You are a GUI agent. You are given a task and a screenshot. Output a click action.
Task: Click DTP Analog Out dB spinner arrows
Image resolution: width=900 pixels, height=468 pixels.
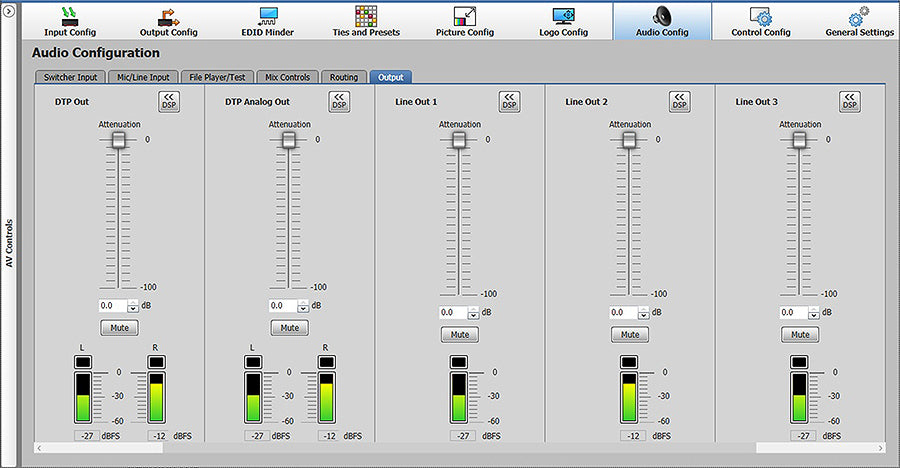pyautogui.click(x=303, y=306)
